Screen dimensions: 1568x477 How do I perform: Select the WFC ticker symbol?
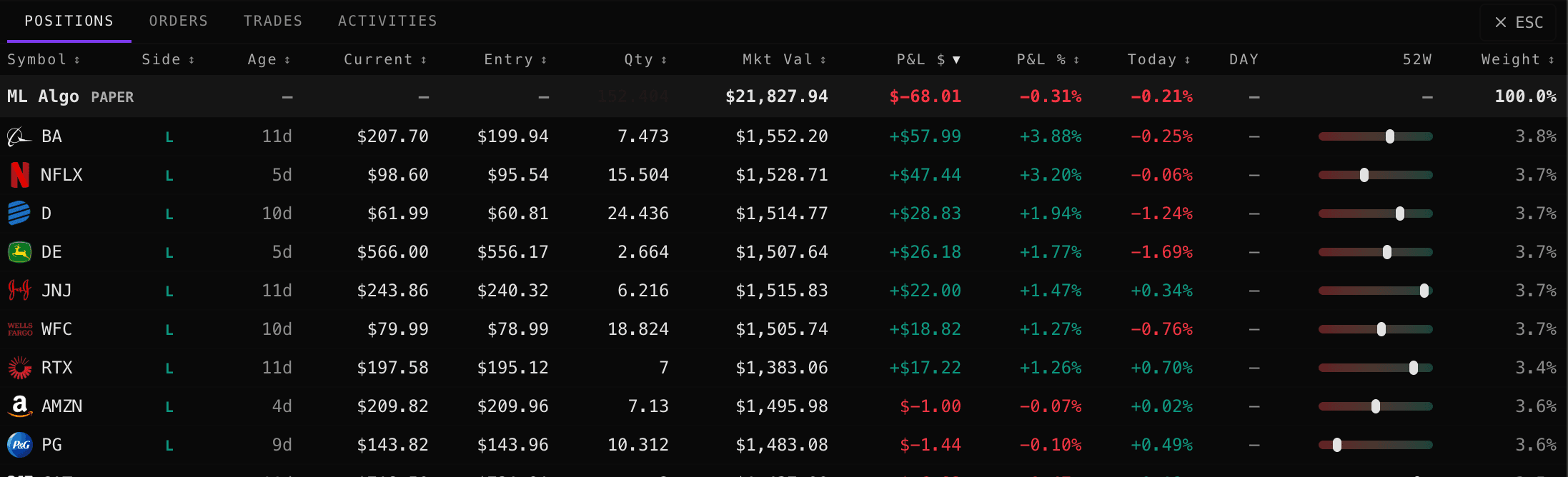56,329
